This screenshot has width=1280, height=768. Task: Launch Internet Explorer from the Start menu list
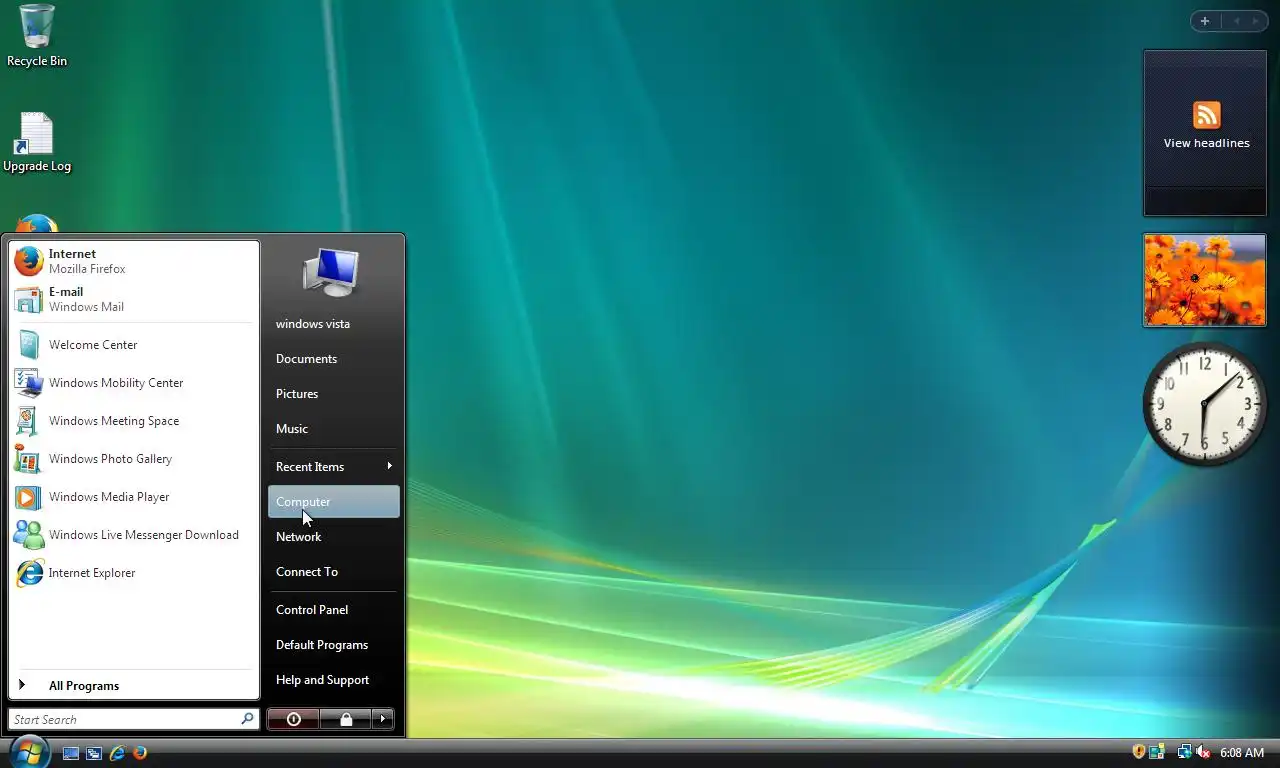click(134, 573)
